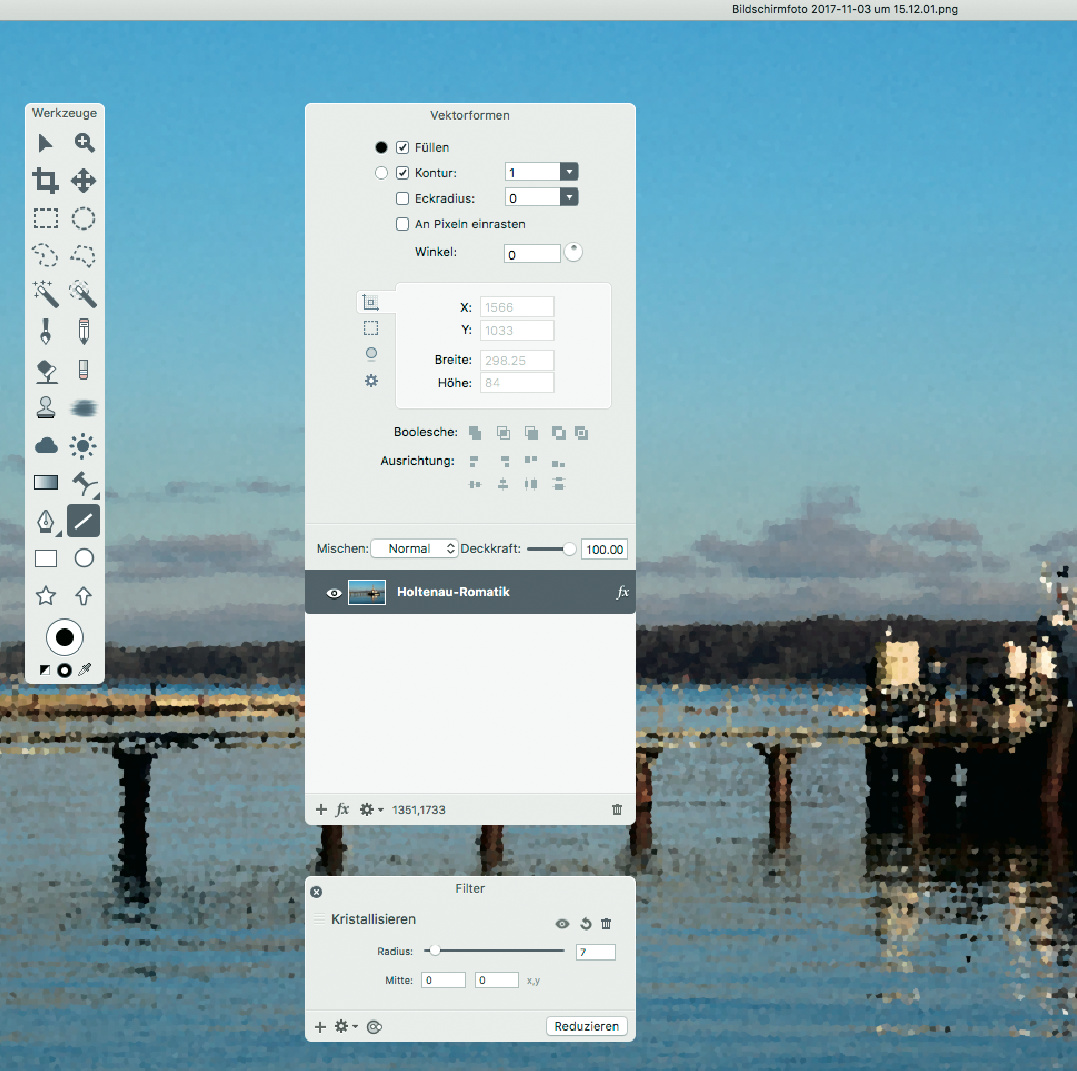Select the Star shape tool
This screenshot has height=1071, width=1077.
click(x=46, y=596)
